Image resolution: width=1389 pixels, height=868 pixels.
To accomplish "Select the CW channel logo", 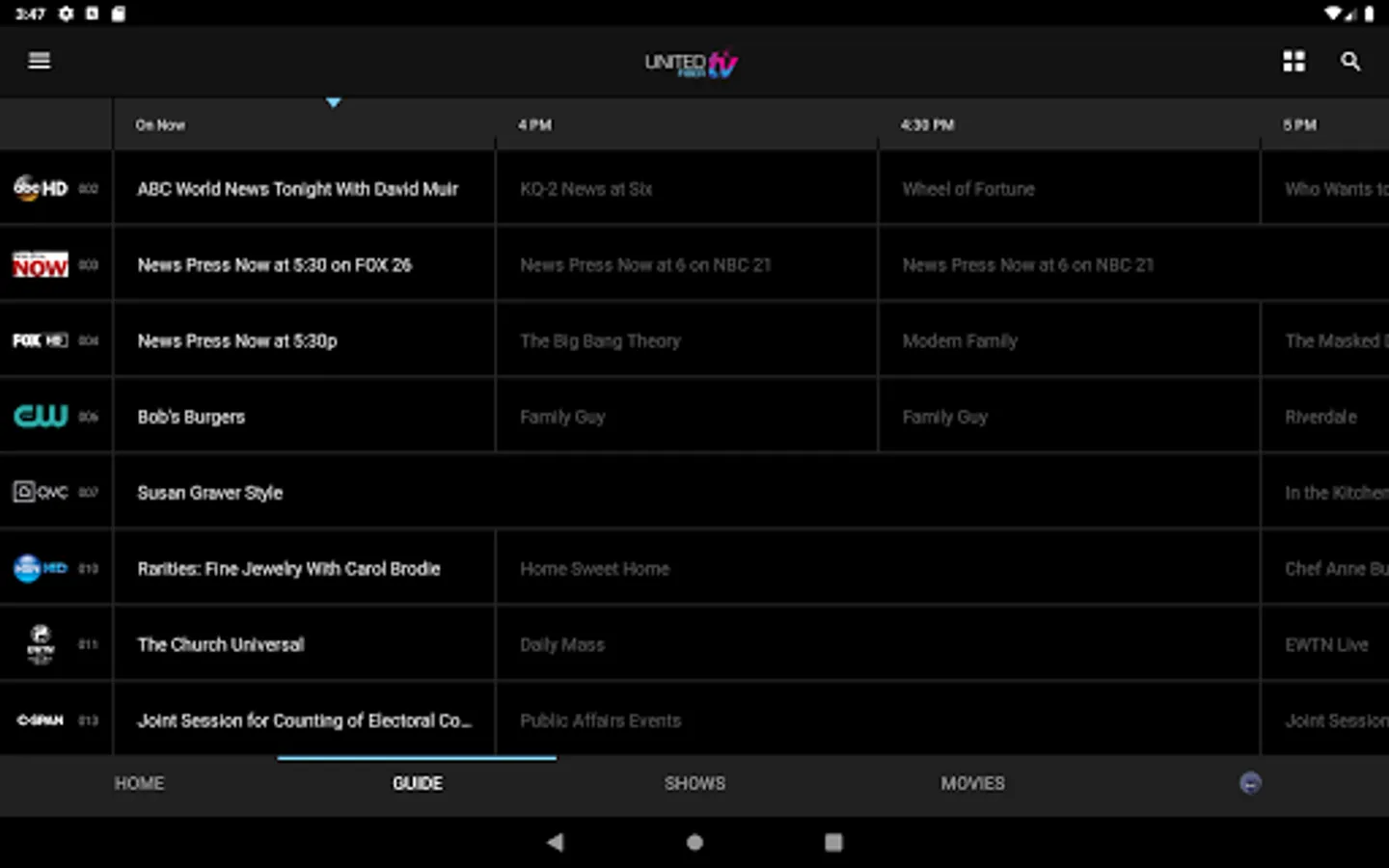I will [41, 416].
